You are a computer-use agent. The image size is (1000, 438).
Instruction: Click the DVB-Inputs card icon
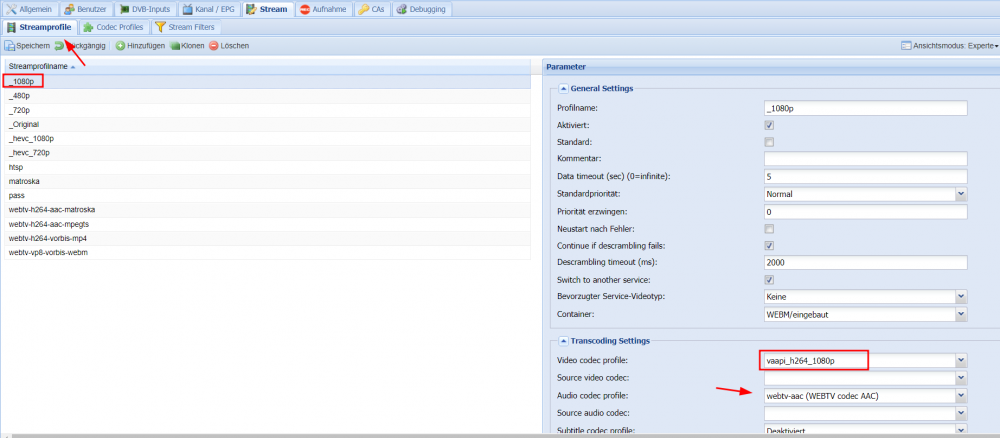[125, 10]
